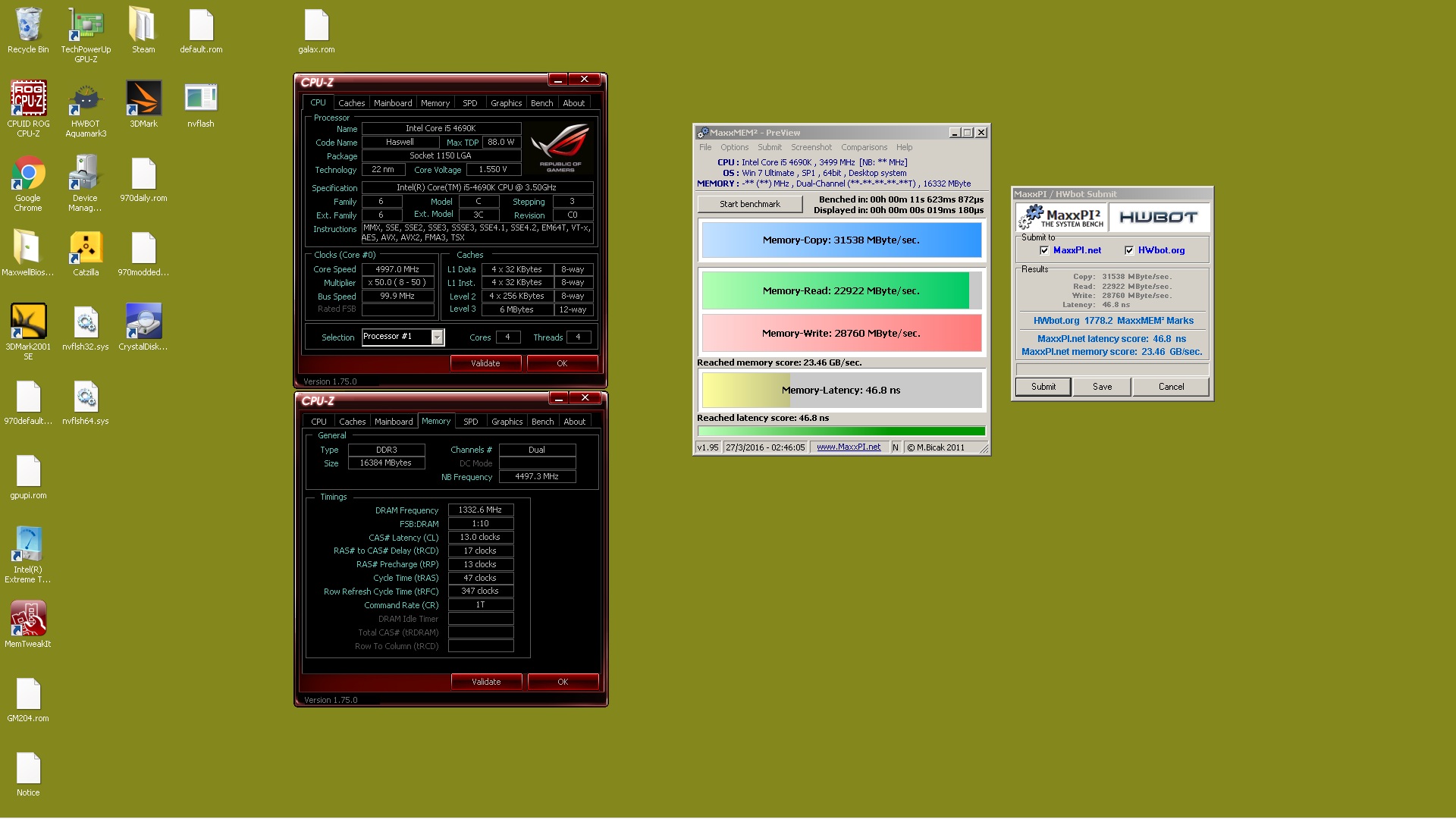Launch the 3DMark shortcut
Screen dimensions: 1456x819
pos(143,105)
